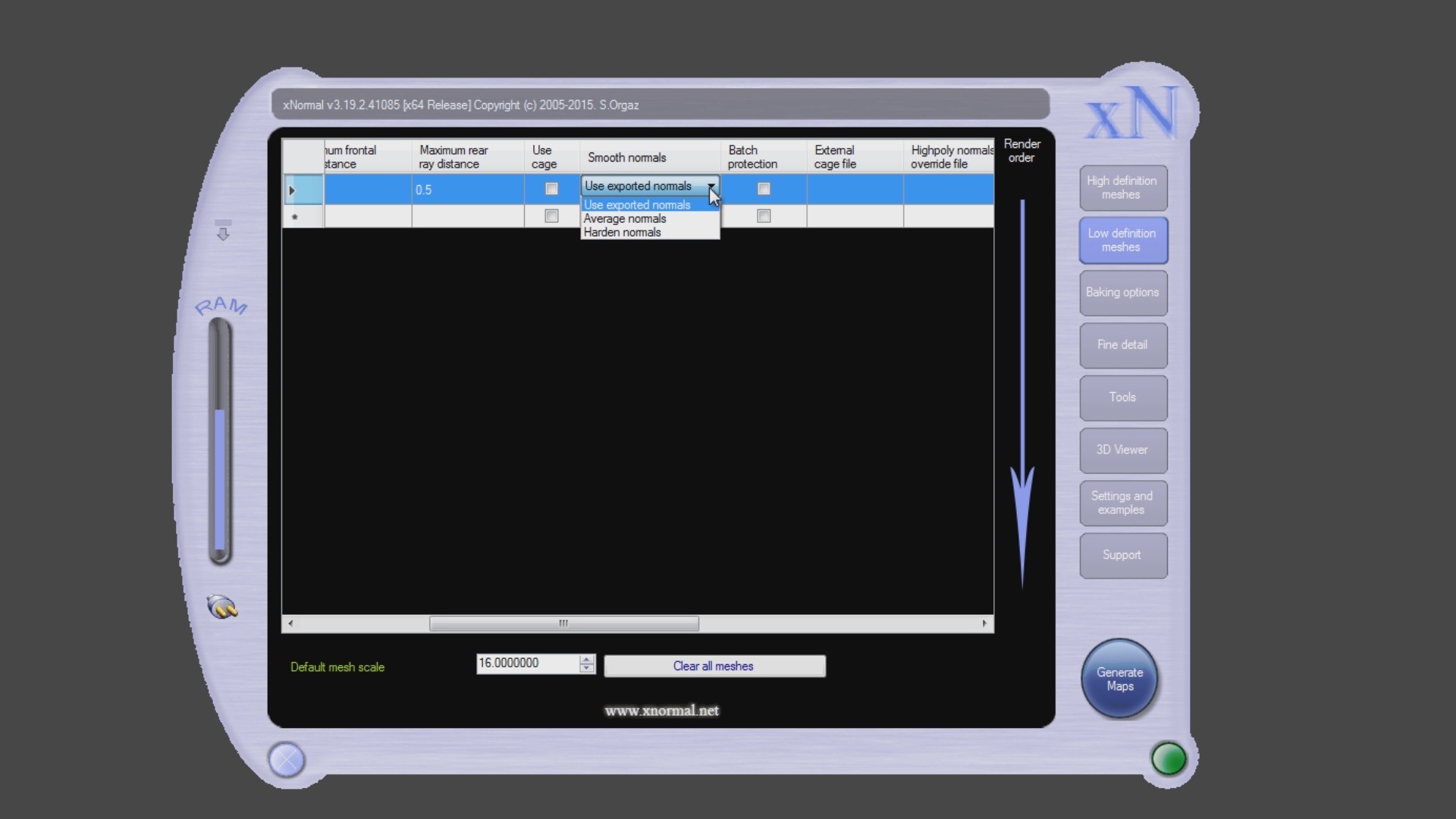This screenshot has width=1456, height=819.
Task: Toggle Use cage in the new row
Action: click(551, 216)
